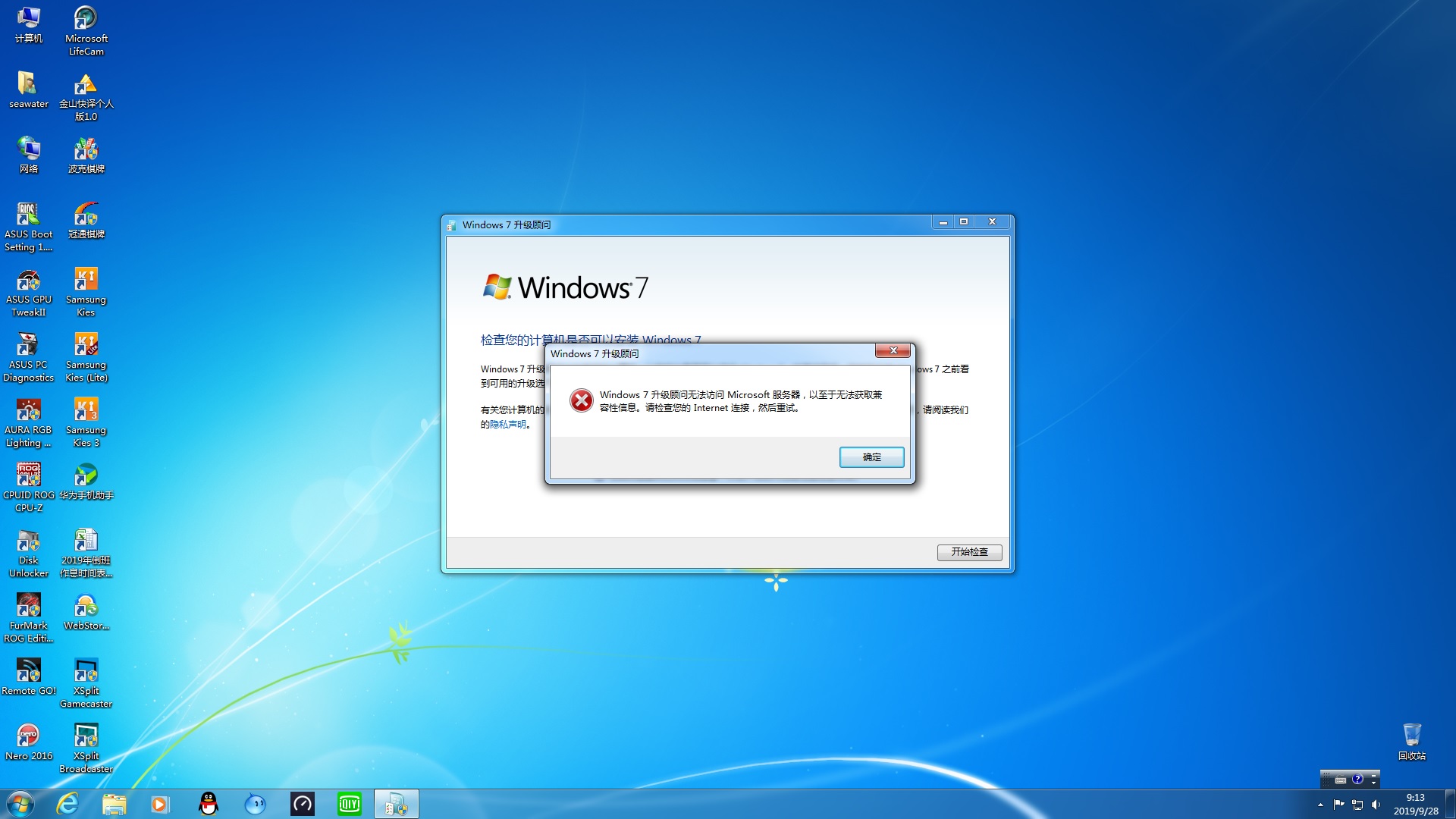Open the language bar options arrow
Image resolution: width=1456 pixels, height=819 pixels.
click(x=1373, y=783)
